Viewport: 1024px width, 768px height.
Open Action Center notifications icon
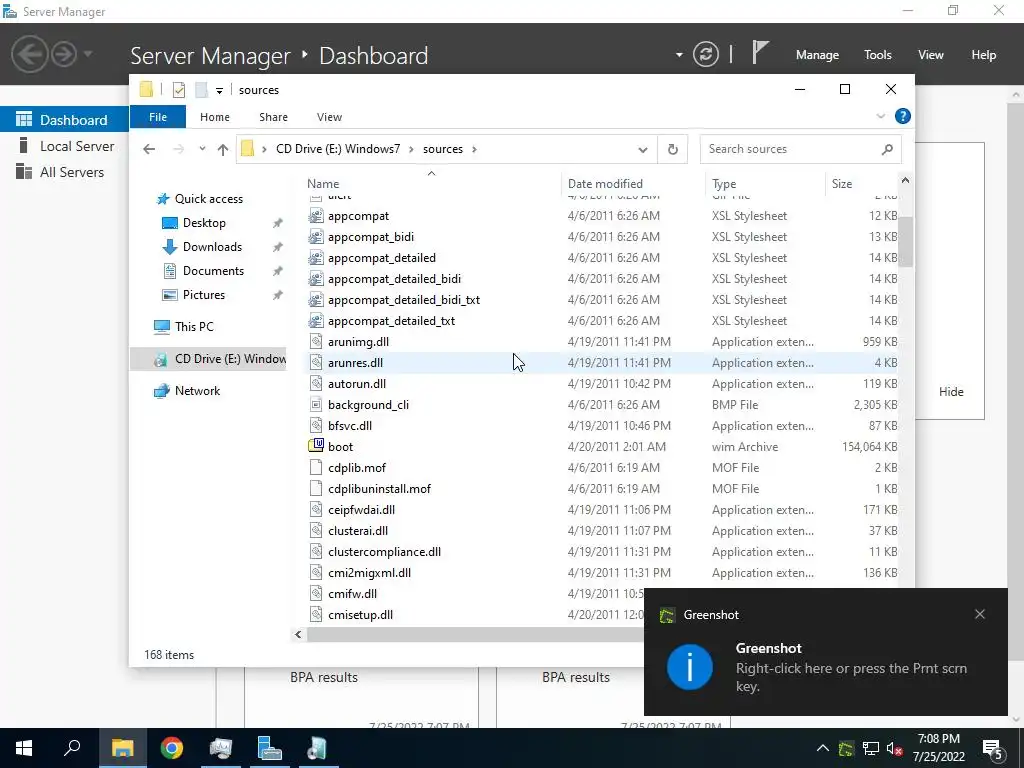click(x=993, y=749)
